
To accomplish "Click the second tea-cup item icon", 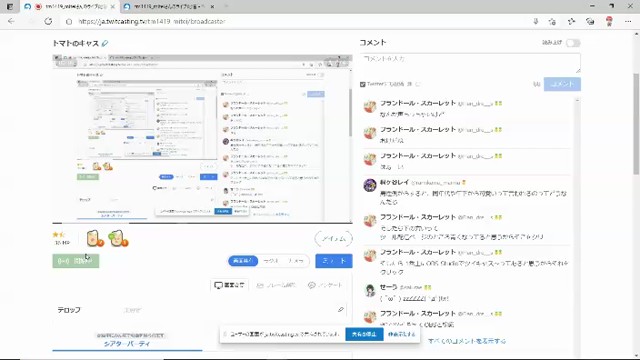I will pos(118,238).
